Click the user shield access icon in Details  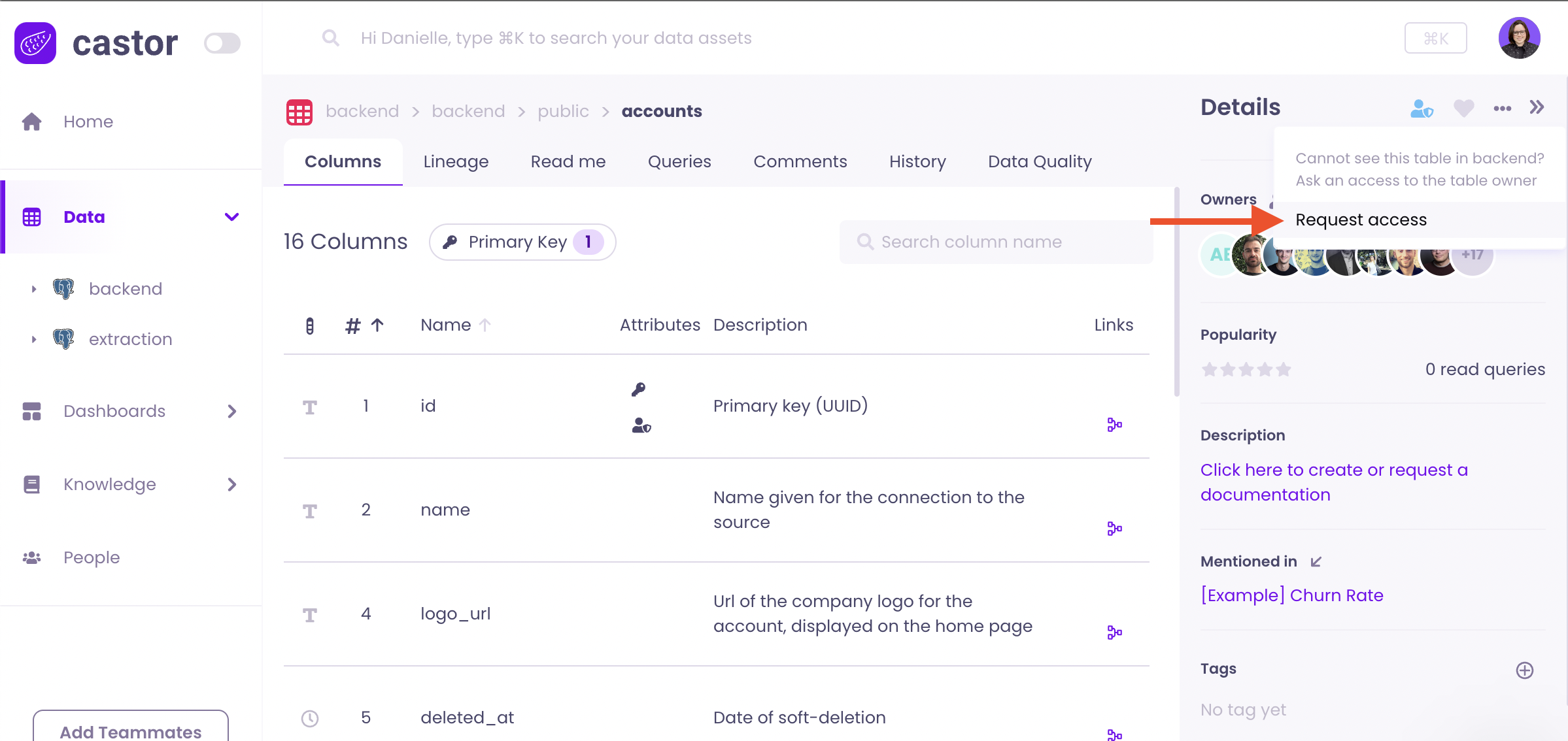pyautogui.click(x=1422, y=108)
